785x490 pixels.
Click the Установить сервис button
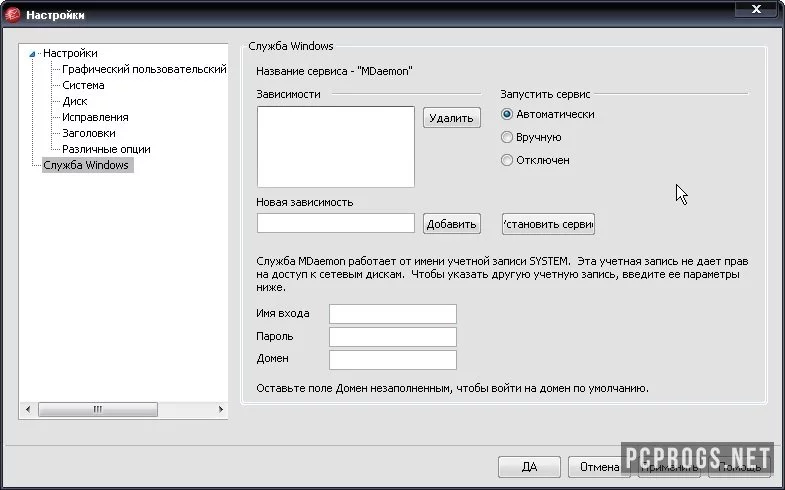[548, 224]
